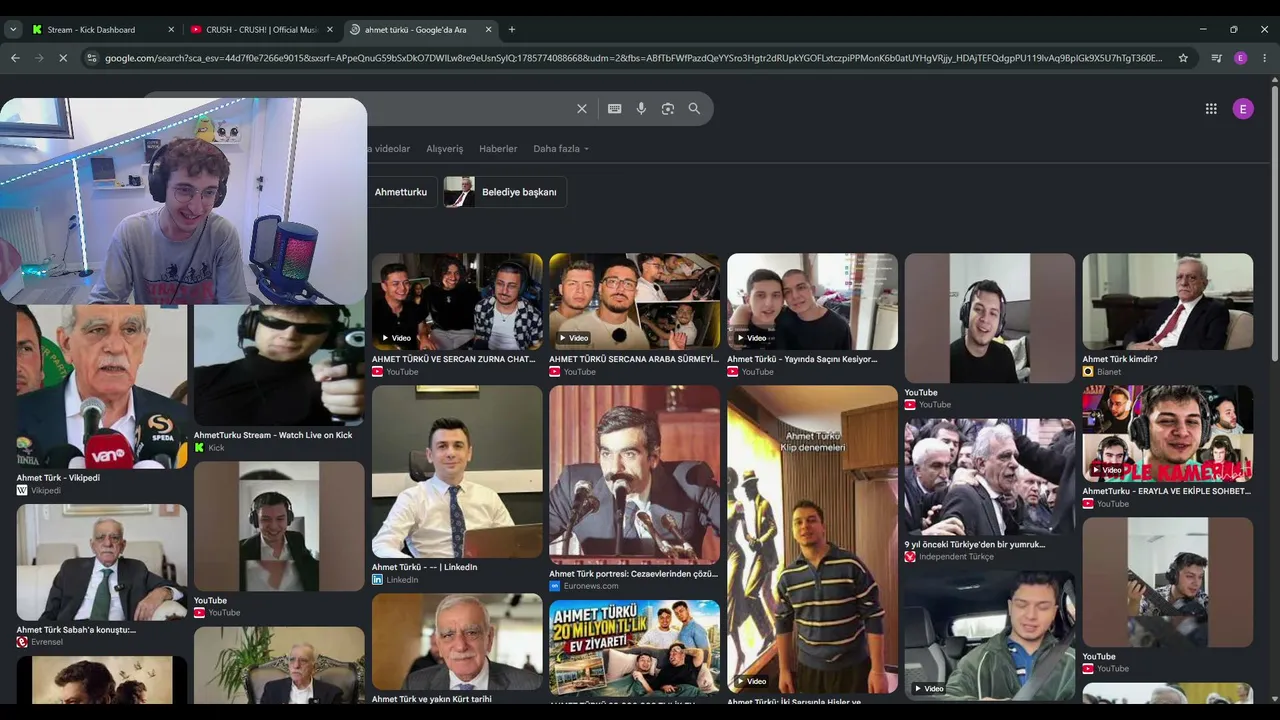Image resolution: width=1280 pixels, height=720 pixels.
Task: Open the Chrome three-dot menu
Action: point(1265,58)
